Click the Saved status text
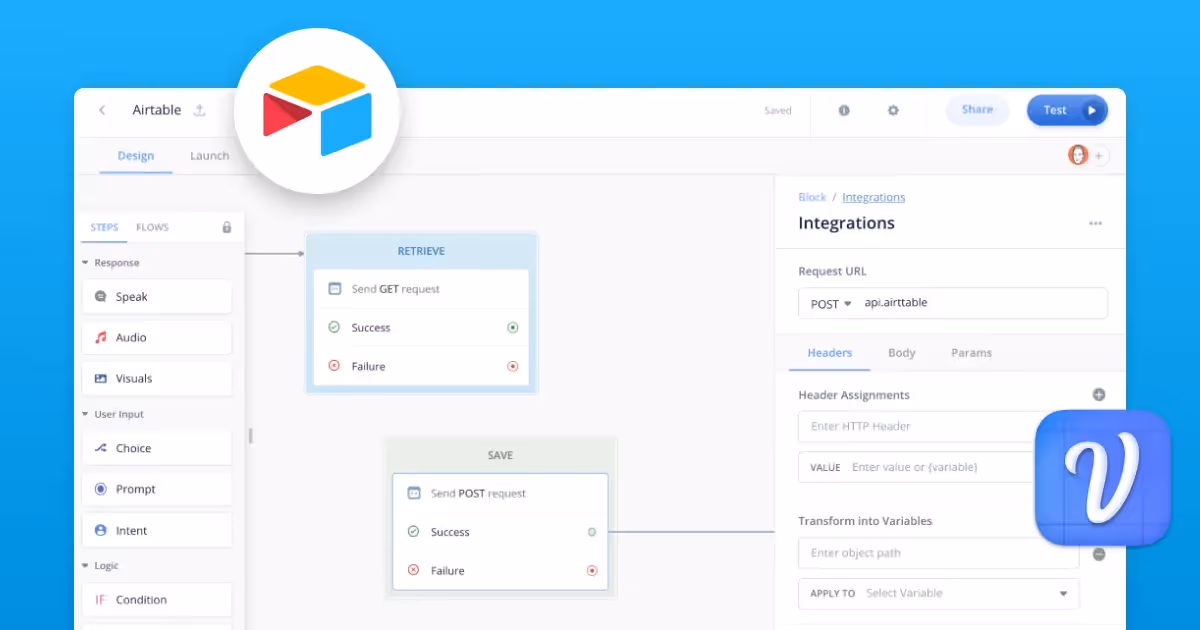Screen dimensions: 1200x630 coord(778,111)
